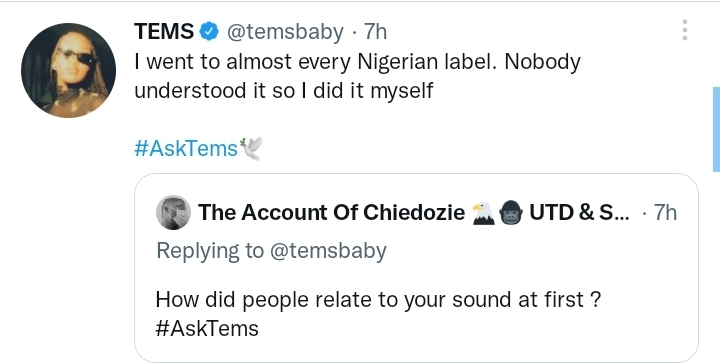Click the blue scrollbar on the right edge
Viewport: 720px width, 364px height.
click(x=716, y=129)
